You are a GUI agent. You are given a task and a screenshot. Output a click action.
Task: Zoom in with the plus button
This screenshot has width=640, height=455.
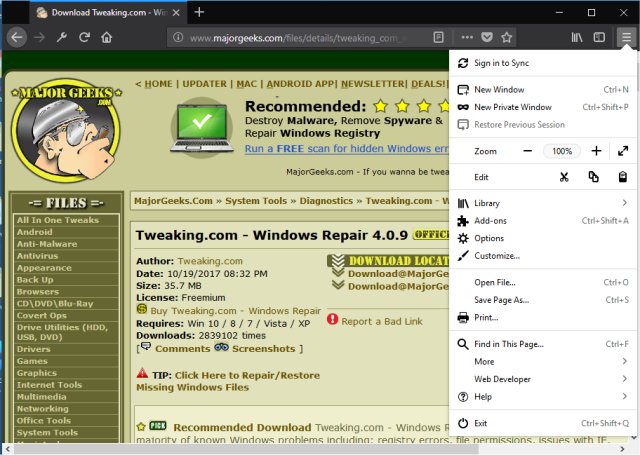coord(596,151)
